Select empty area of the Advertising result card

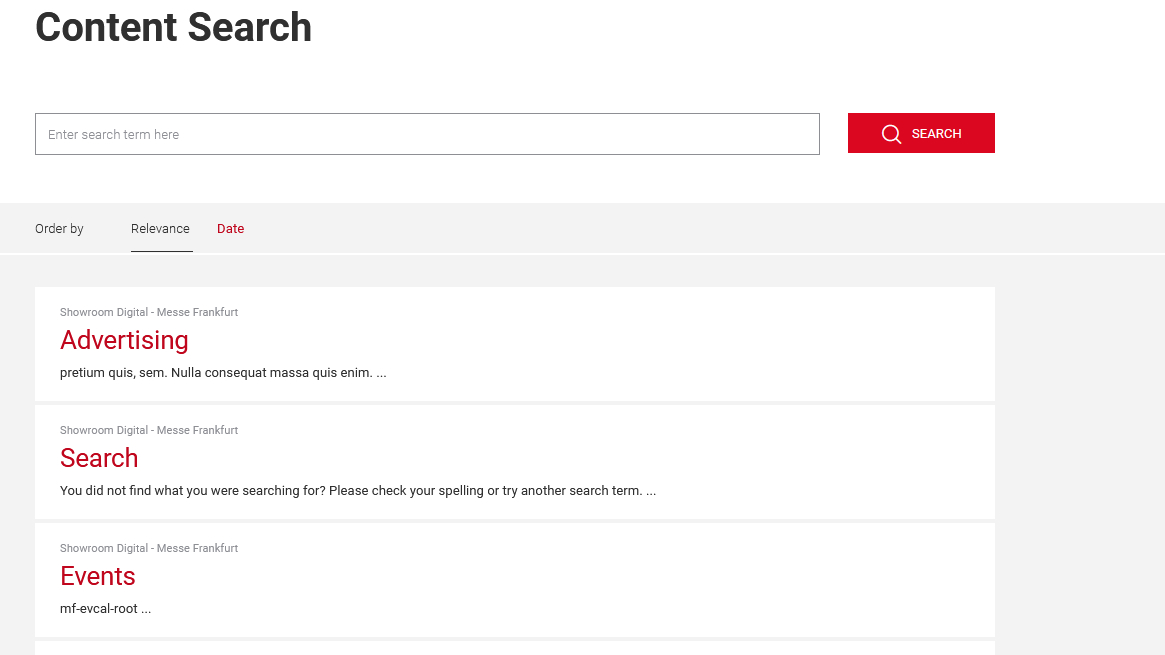[700, 345]
